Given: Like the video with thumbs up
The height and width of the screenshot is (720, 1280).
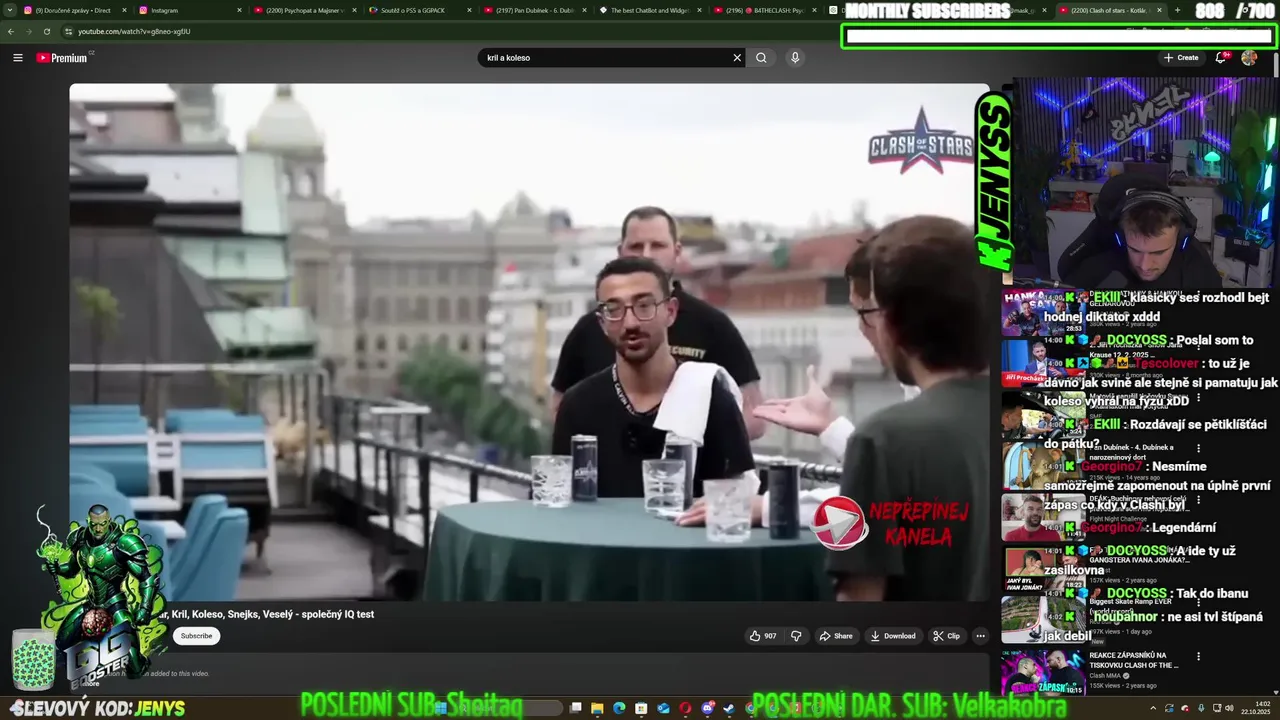Looking at the screenshot, I should pyautogui.click(x=755, y=636).
